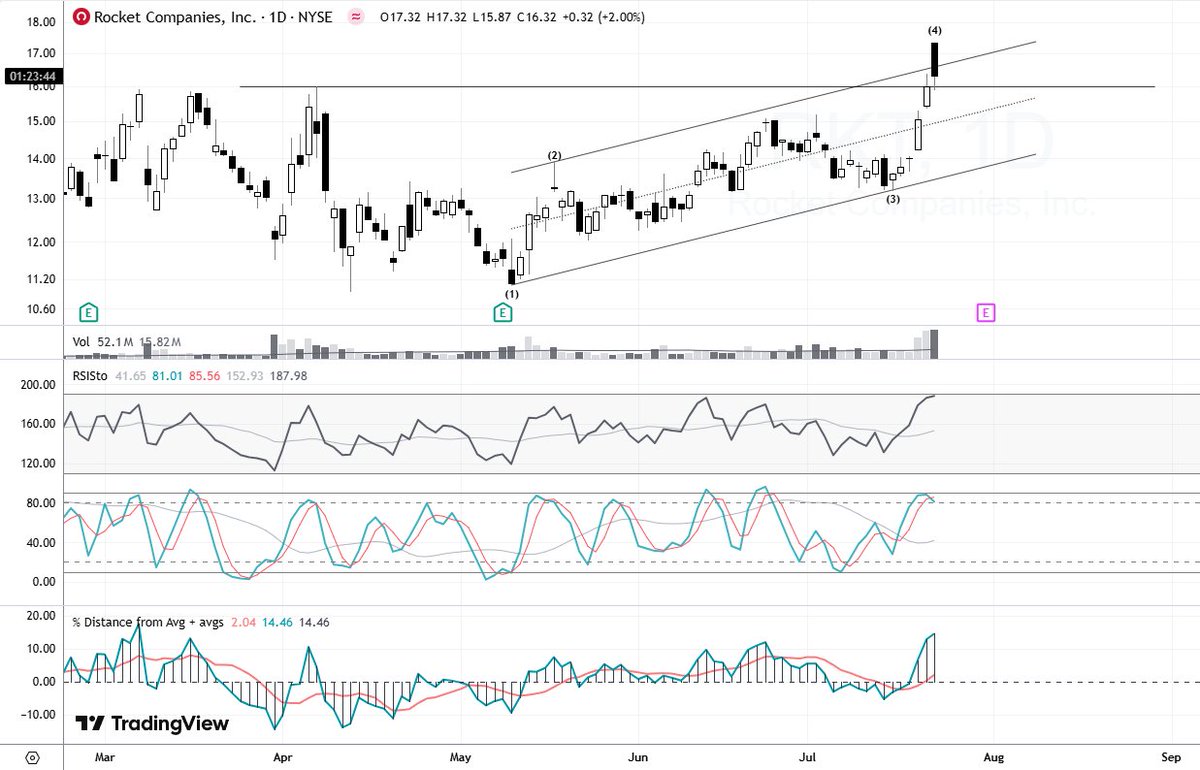Click the 11.20 price axis label
The width and height of the screenshot is (1200, 770).
point(41,279)
